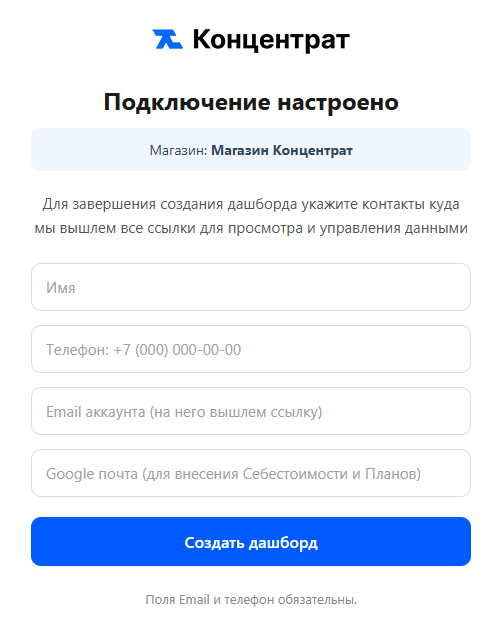Focus the Google почта input field
The height and width of the screenshot is (636, 502).
[x=251, y=473]
